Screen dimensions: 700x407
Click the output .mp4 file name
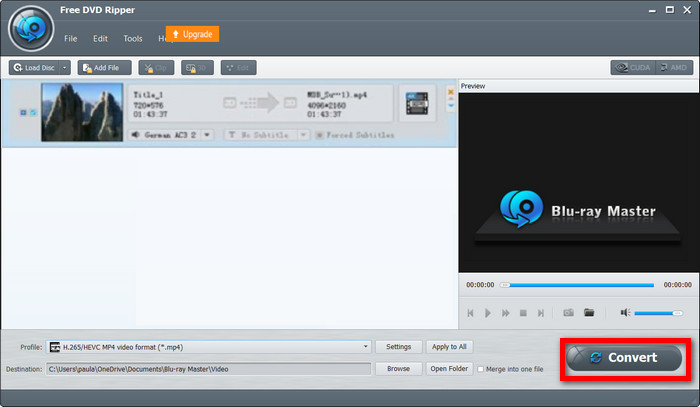click(337, 95)
